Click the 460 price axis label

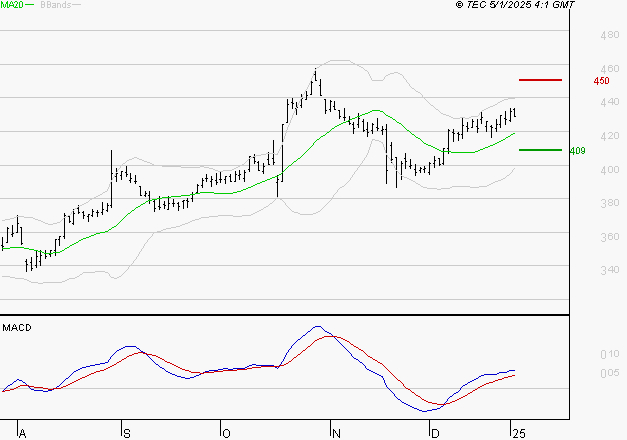609,69
